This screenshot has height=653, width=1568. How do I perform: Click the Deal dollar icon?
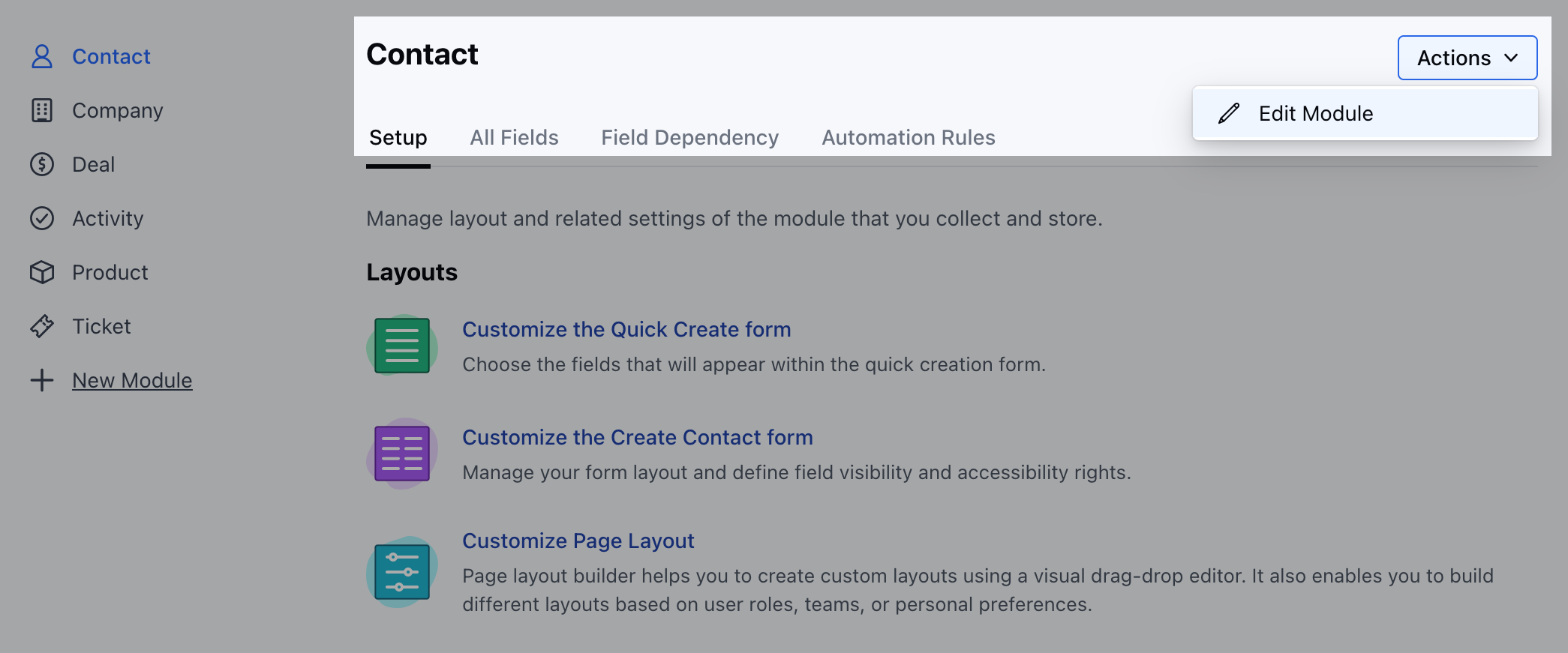click(42, 164)
